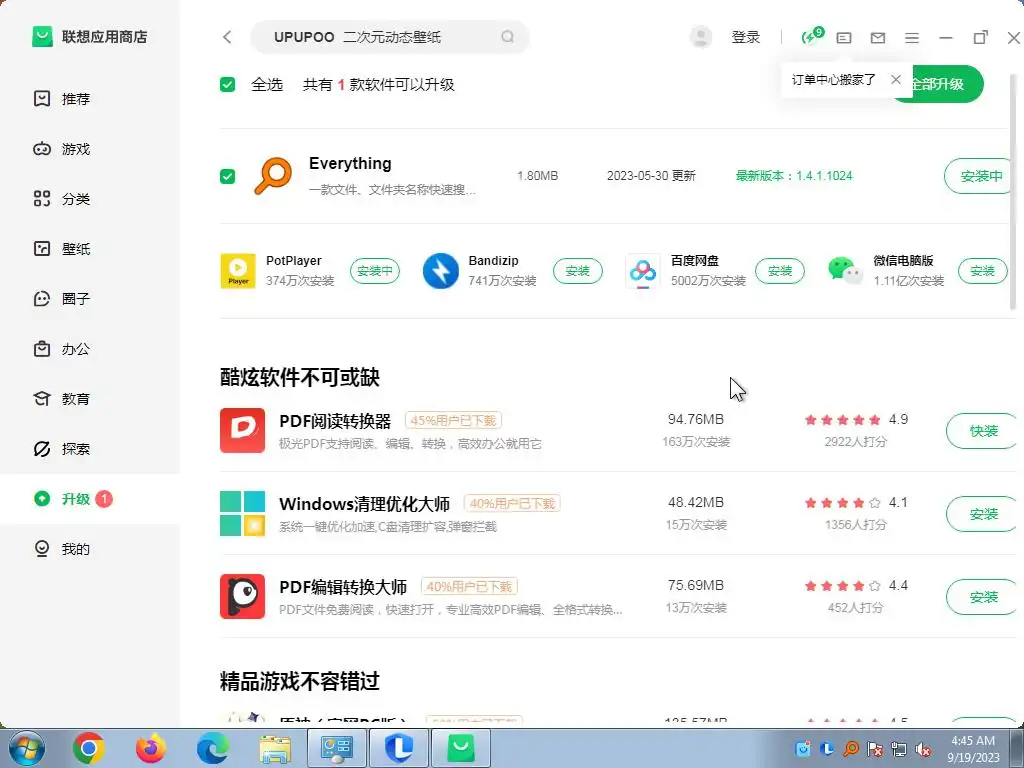This screenshot has height=768, width=1024.
Task: Click the muted volume tray icon
Action: [923, 749]
